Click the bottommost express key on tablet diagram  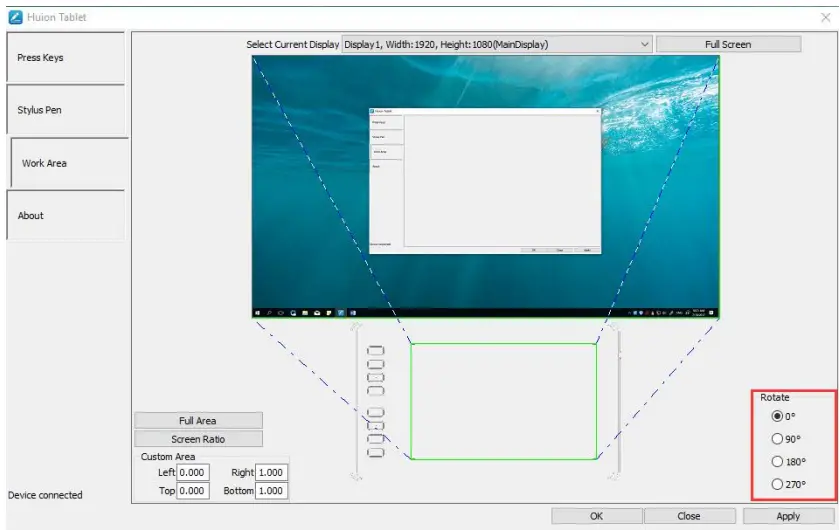[x=376, y=453]
